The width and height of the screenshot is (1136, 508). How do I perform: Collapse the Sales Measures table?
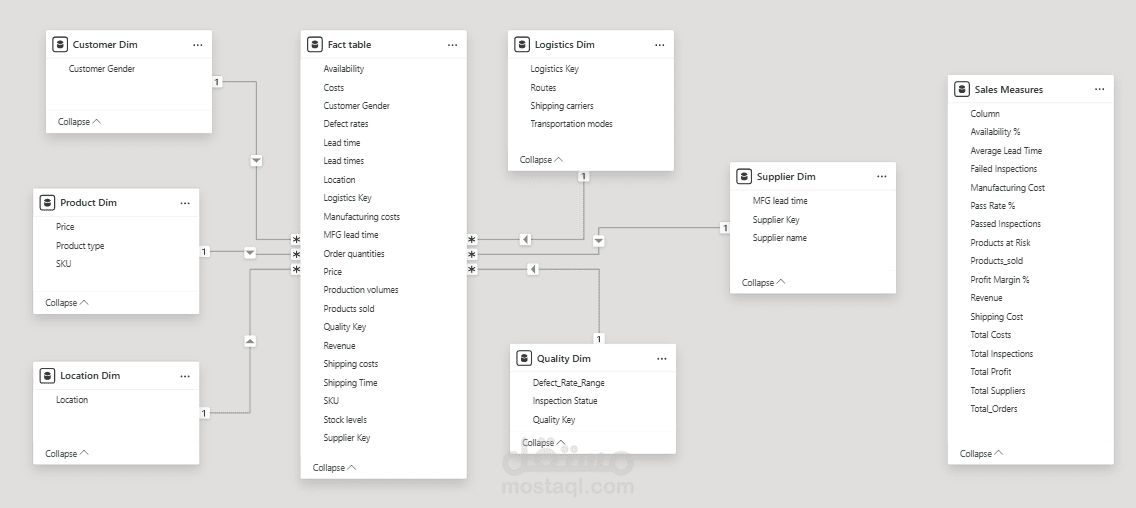tap(982, 454)
